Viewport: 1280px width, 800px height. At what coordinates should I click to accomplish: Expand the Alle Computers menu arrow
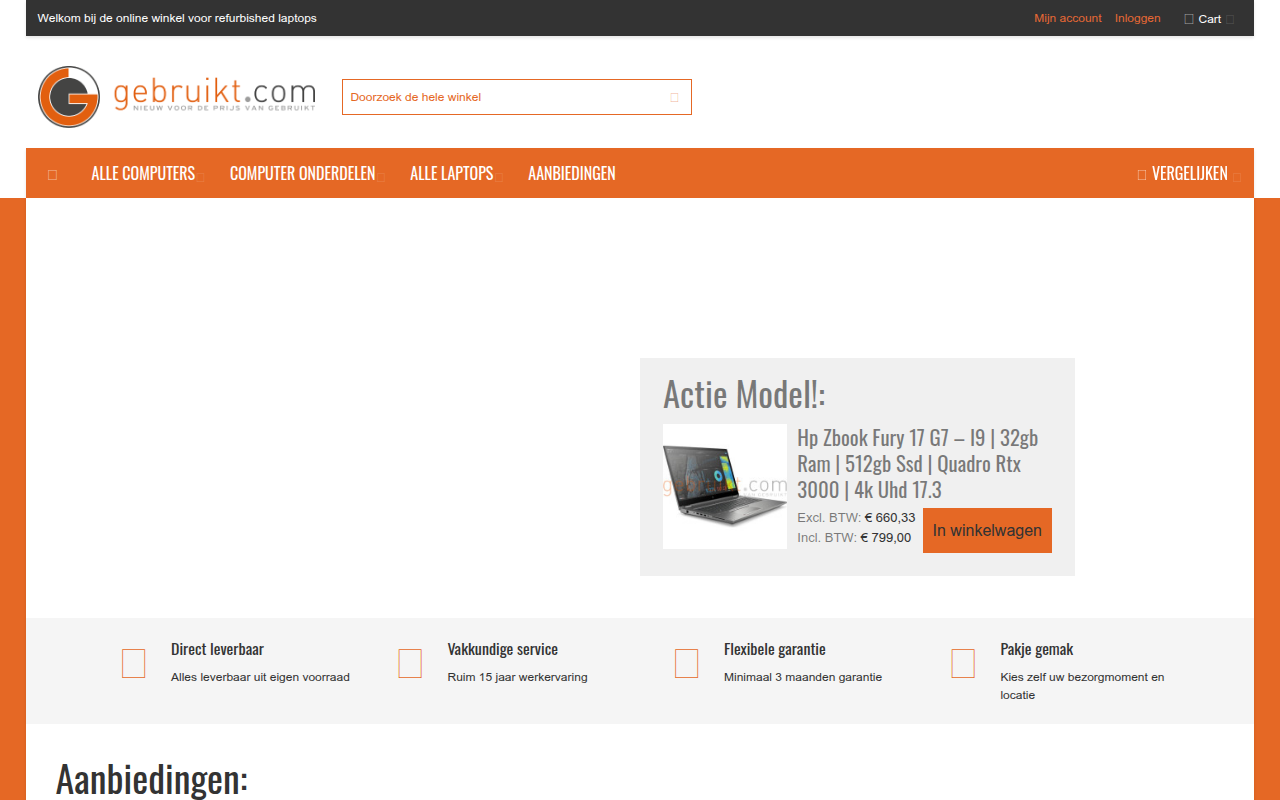[x=201, y=177]
